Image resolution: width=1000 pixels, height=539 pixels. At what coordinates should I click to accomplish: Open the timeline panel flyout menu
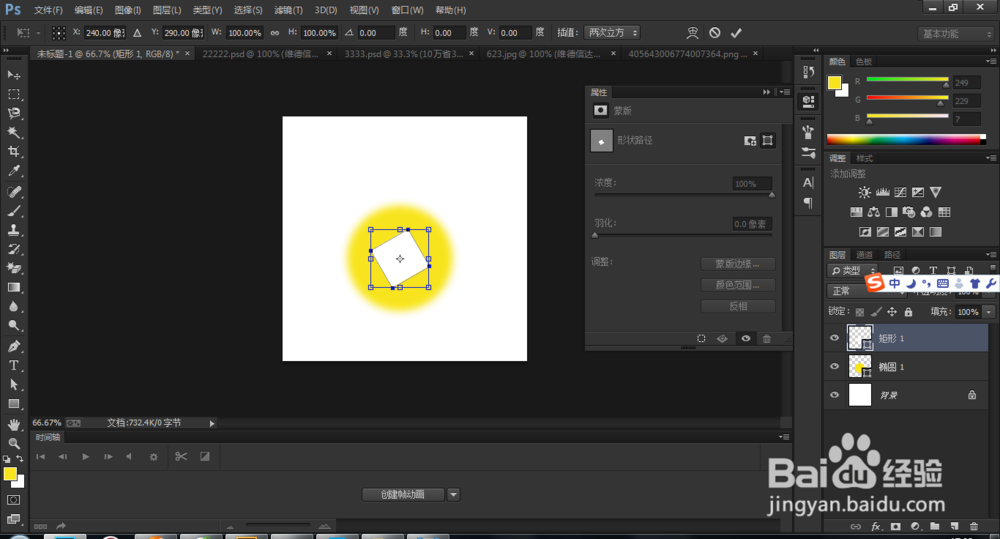(784, 437)
